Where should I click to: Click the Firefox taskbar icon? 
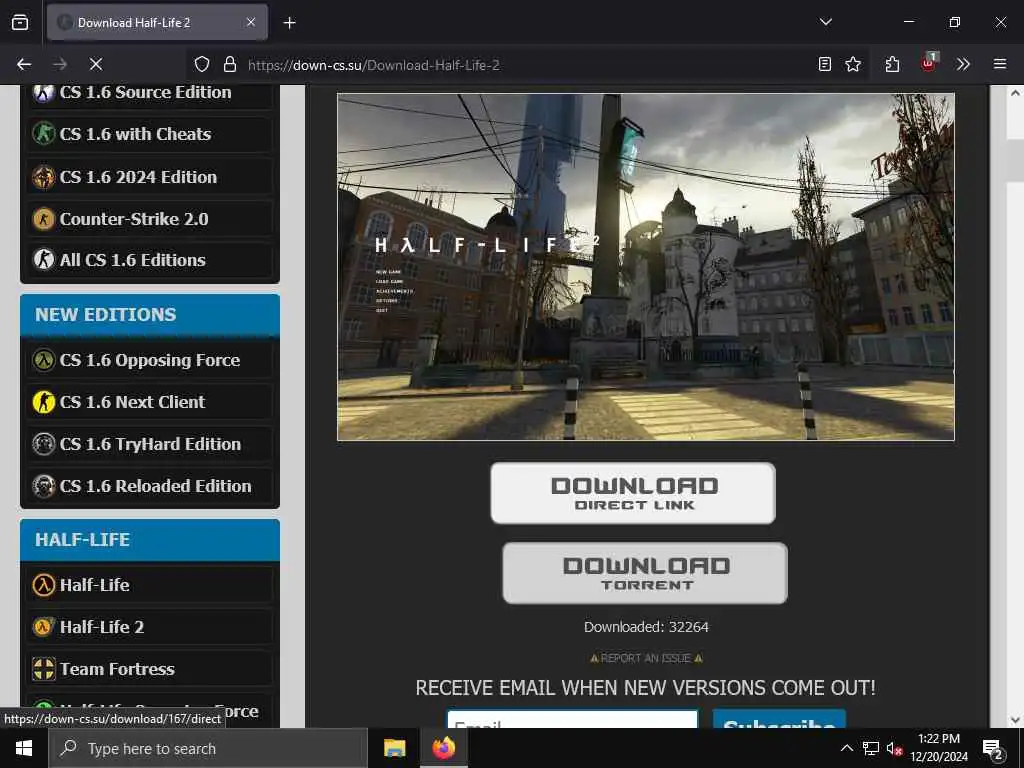coord(443,748)
